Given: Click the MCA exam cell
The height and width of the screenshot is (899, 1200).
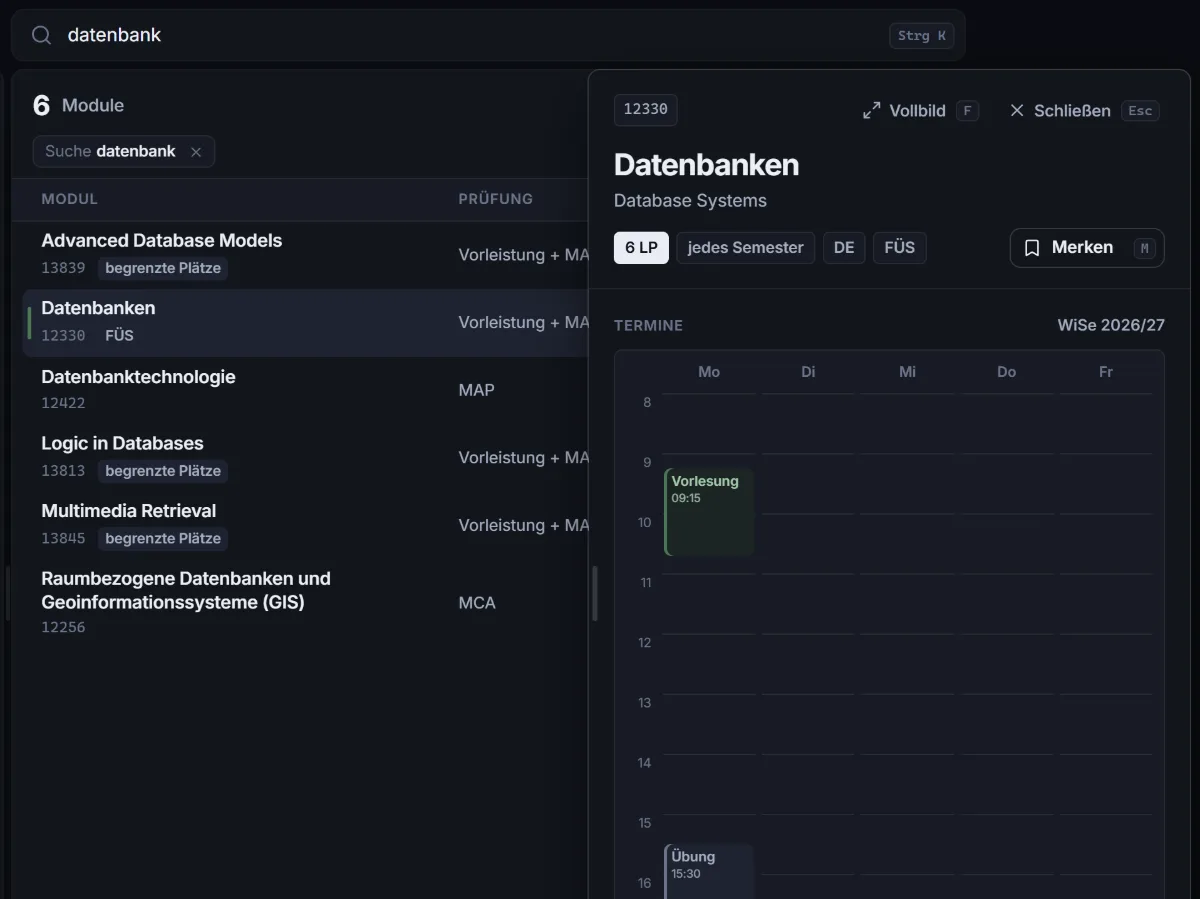Looking at the screenshot, I should point(477,603).
